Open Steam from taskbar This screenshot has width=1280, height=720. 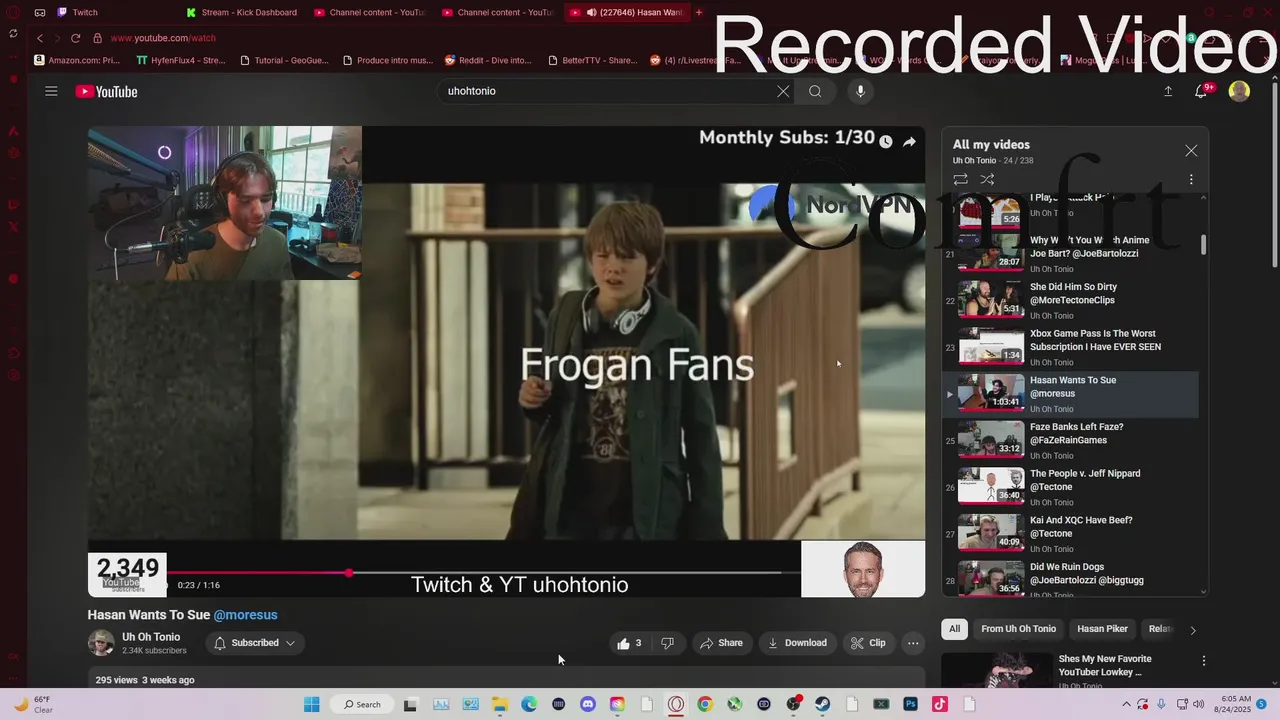(x=823, y=704)
